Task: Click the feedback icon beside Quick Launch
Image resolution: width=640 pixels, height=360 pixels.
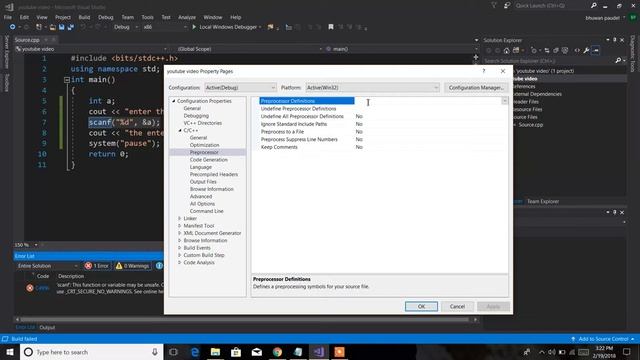Action: click(507, 5)
